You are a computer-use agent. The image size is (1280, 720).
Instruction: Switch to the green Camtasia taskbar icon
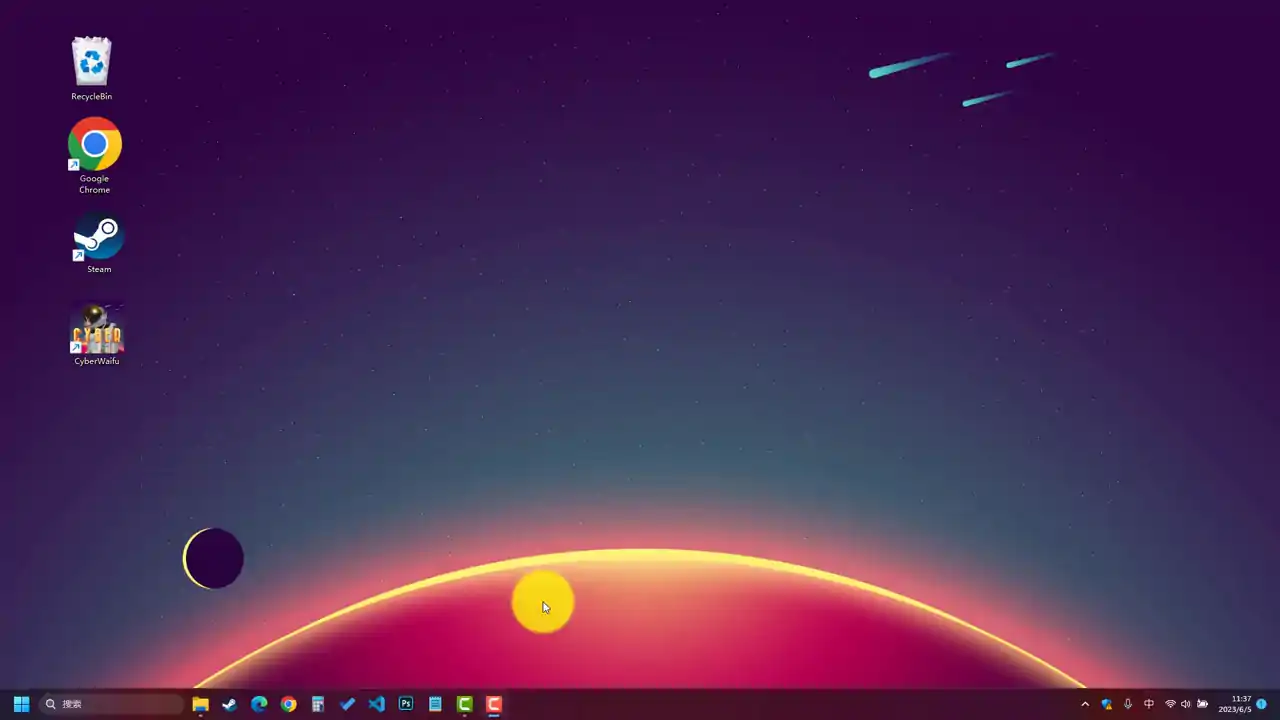[x=465, y=704]
